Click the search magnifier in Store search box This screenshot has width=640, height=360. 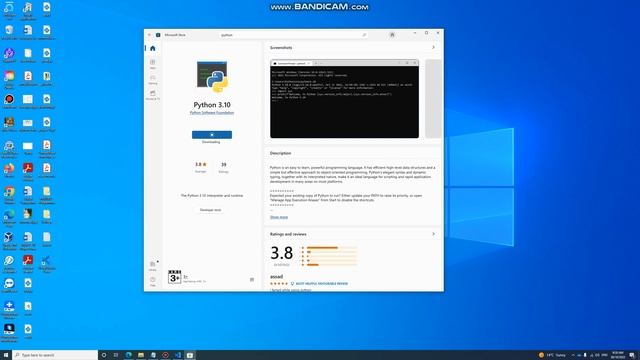pyautogui.click(x=364, y=35)
